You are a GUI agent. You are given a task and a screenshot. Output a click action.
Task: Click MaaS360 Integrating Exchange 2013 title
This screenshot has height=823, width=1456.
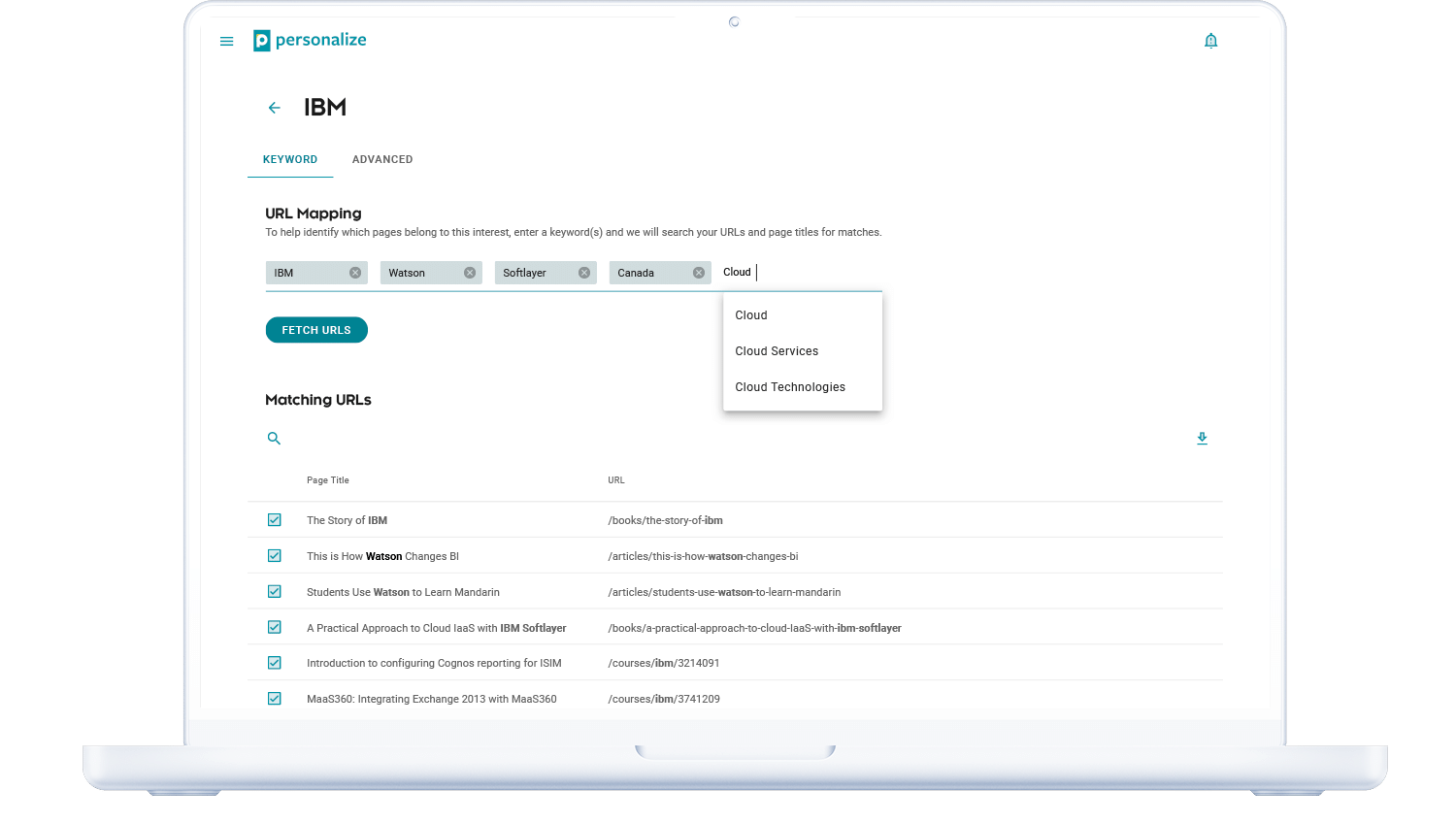point(432,700)
